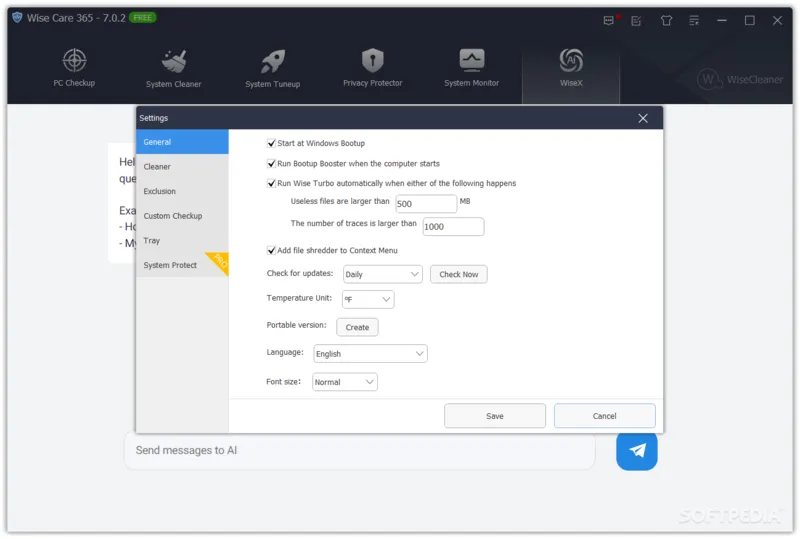
Task: Expand the Check for updates Daily dropdown
Action: (x=383, y=274)
